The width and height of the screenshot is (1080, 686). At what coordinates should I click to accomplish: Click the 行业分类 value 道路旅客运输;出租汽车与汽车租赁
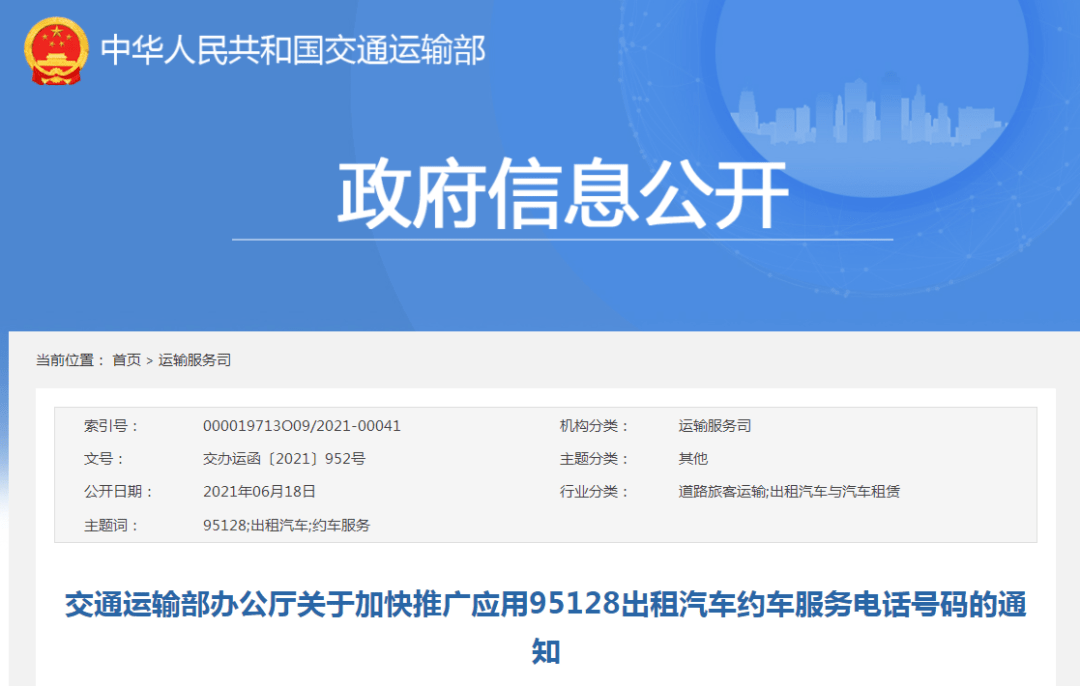click(x=789, y=491)
